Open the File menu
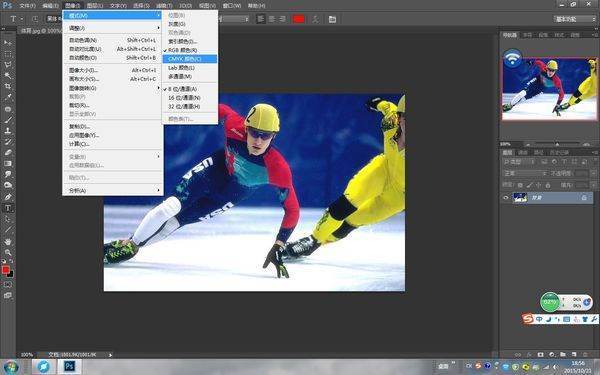Image resolution: width=600 pixels, height=375 pixels. coord(27,6)
